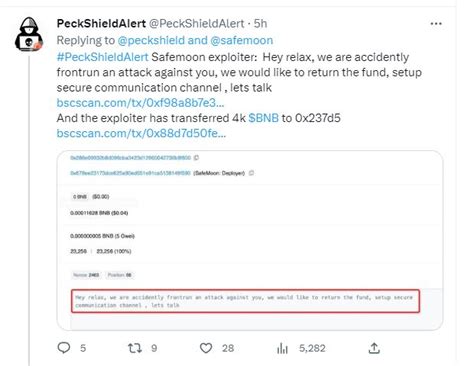Viewport: 474px width, 366px height.
Task: Enlarge the attached BscScan transaction image
Action: (250, 240)
